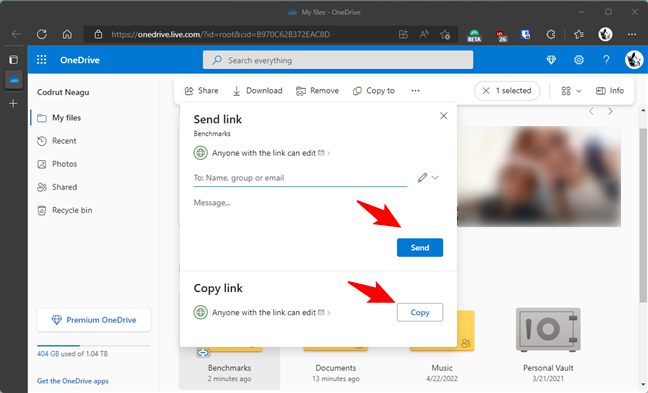
Task: Click the browser address bar URL
Action: [x=221, y=34]
